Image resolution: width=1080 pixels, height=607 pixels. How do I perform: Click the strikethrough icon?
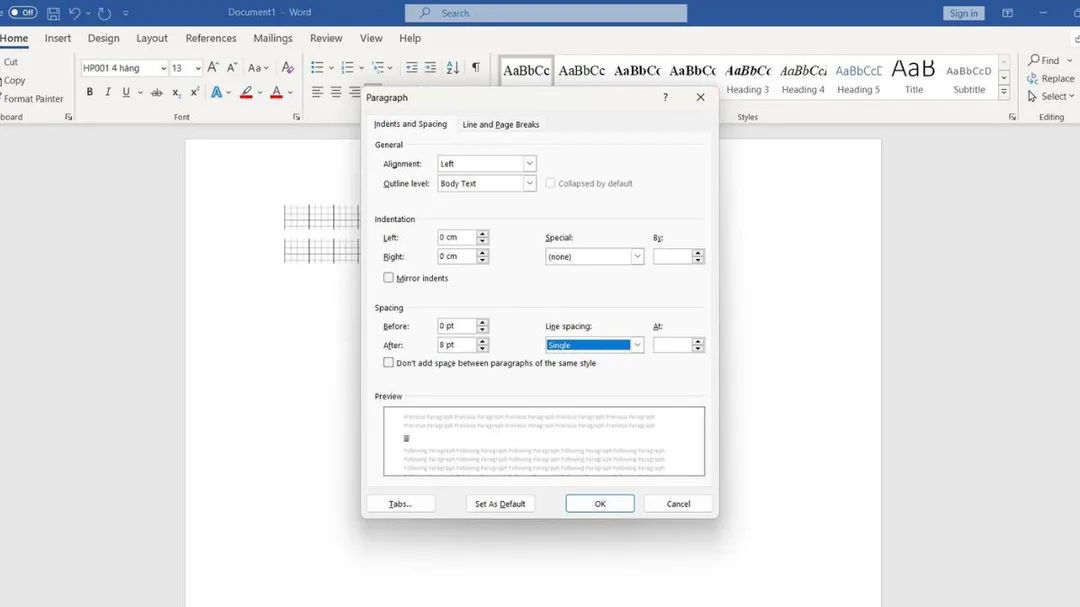tap(156, 92)
